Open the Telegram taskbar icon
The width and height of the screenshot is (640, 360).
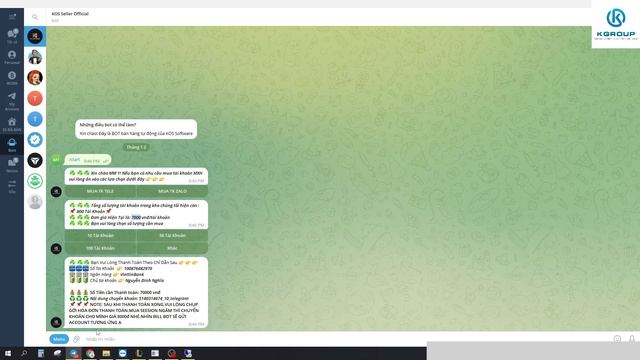point(73,353)
